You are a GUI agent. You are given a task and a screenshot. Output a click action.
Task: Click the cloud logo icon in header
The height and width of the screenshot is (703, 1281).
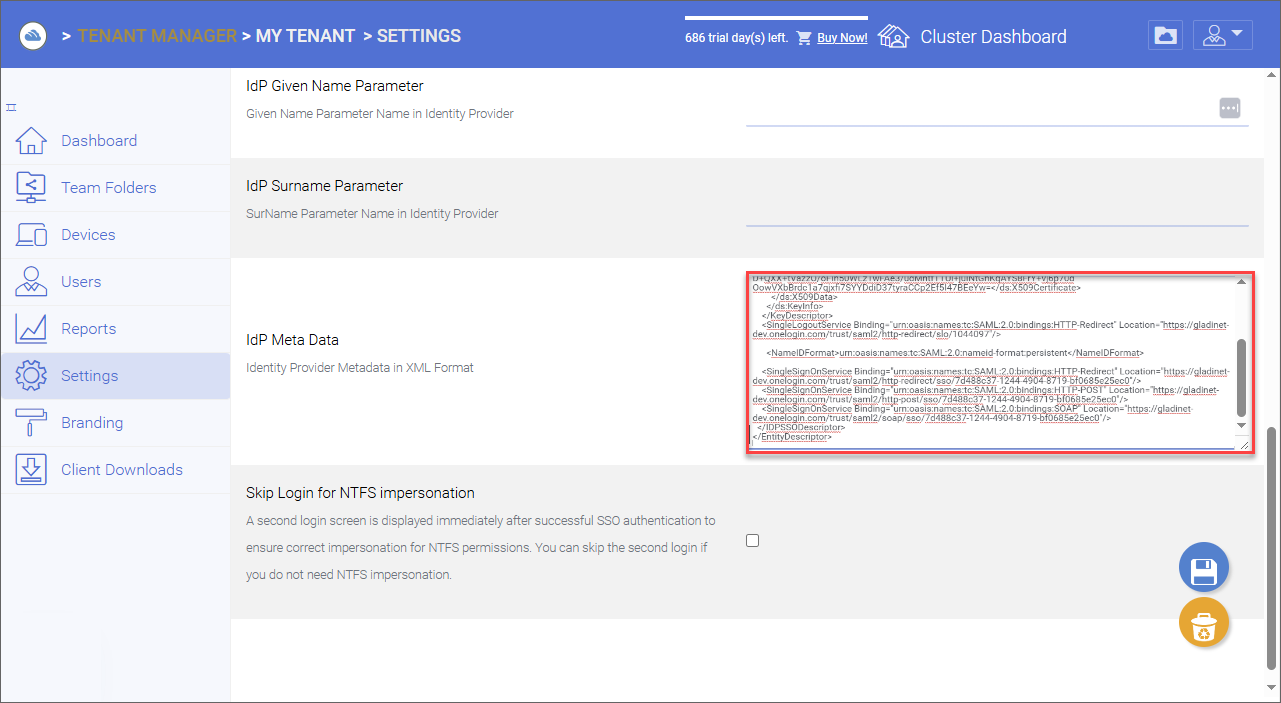[35, 36]
